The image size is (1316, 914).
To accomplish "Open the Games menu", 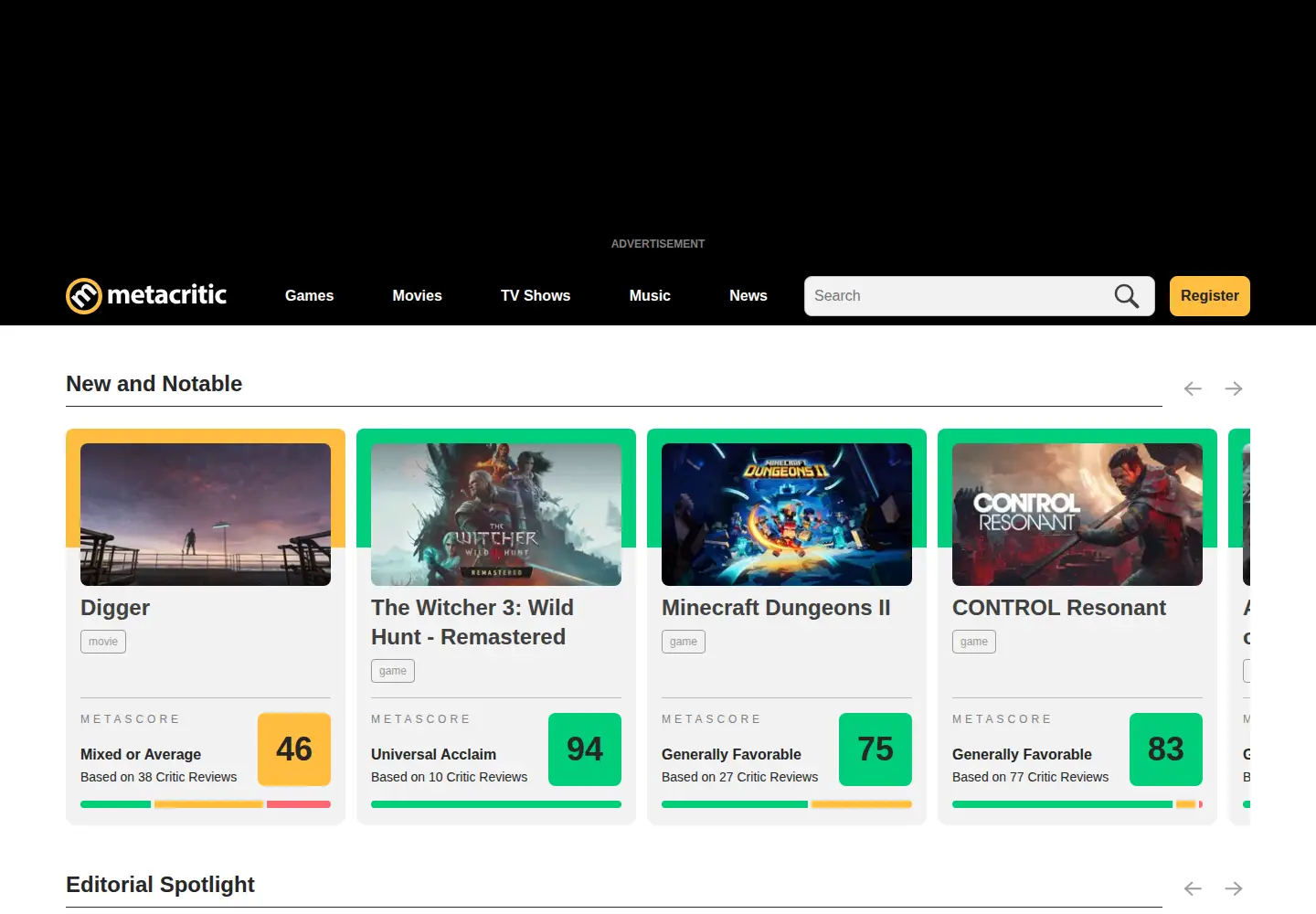I will tap(309, 296).
